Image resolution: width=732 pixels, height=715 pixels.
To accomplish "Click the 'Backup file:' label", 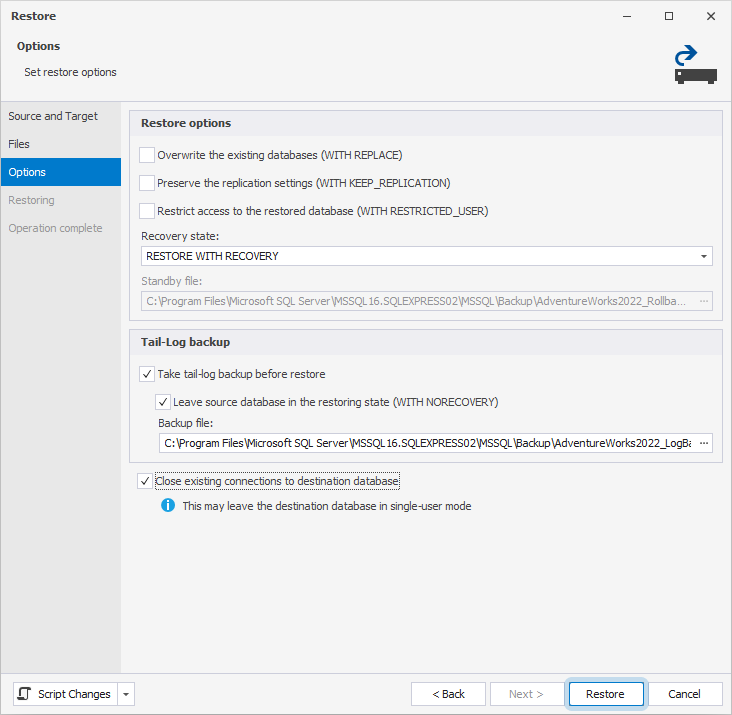I will tap(185, 423).
